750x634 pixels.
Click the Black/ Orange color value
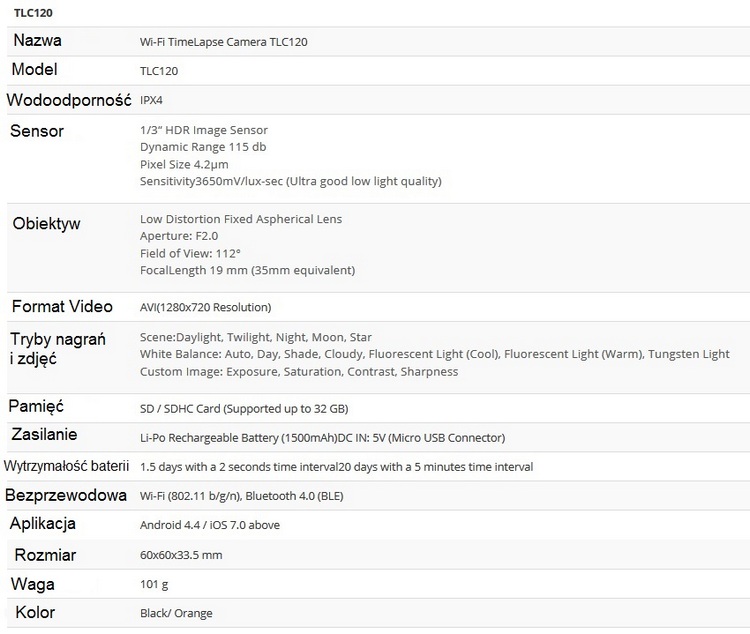176,613
